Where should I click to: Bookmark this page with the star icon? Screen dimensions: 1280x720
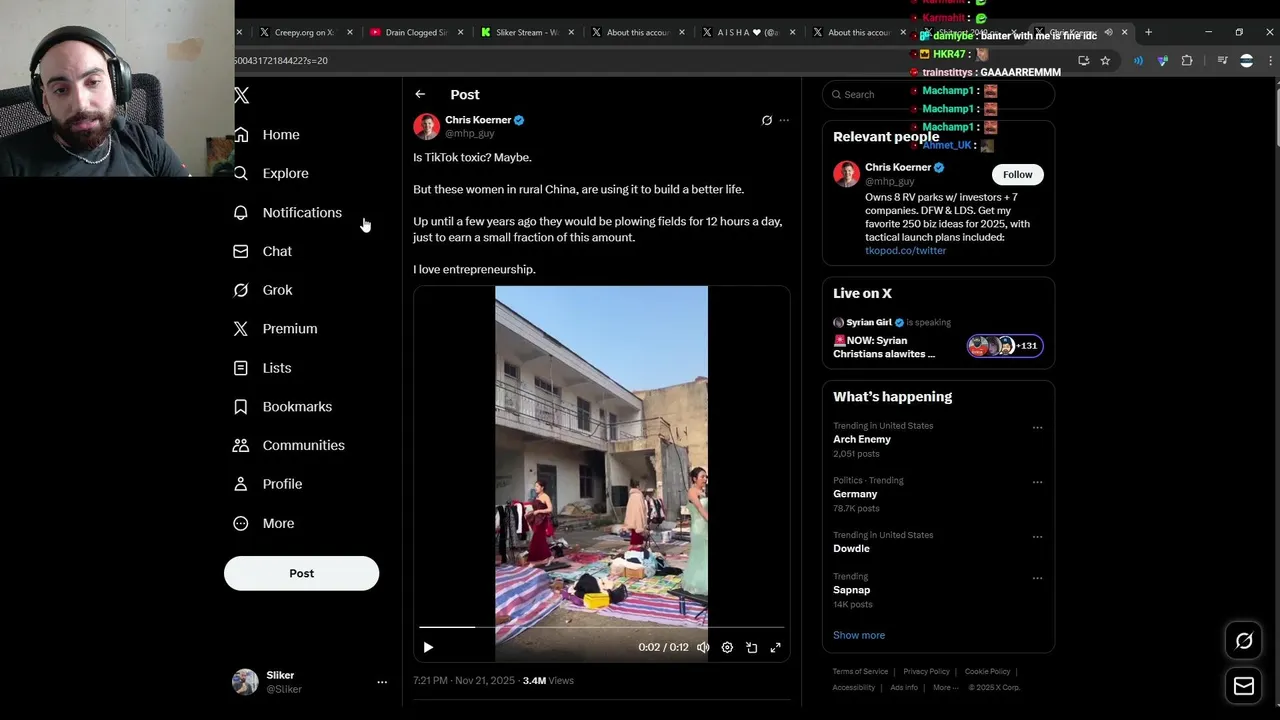pos(1105,61)
